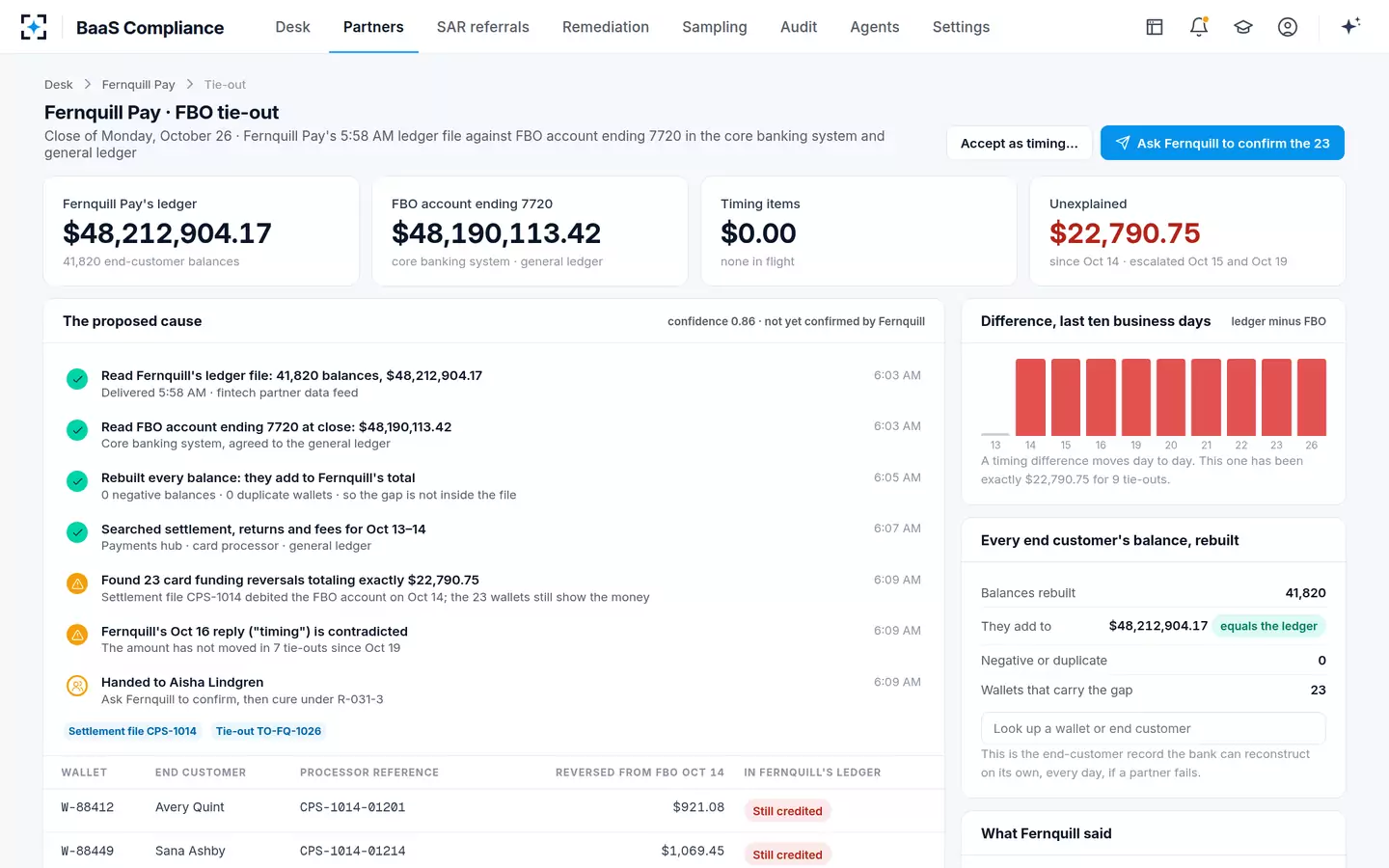Click processor reference CPS-1014-01214
This screenshot has height=868, width=1389.
pos(352,851)
